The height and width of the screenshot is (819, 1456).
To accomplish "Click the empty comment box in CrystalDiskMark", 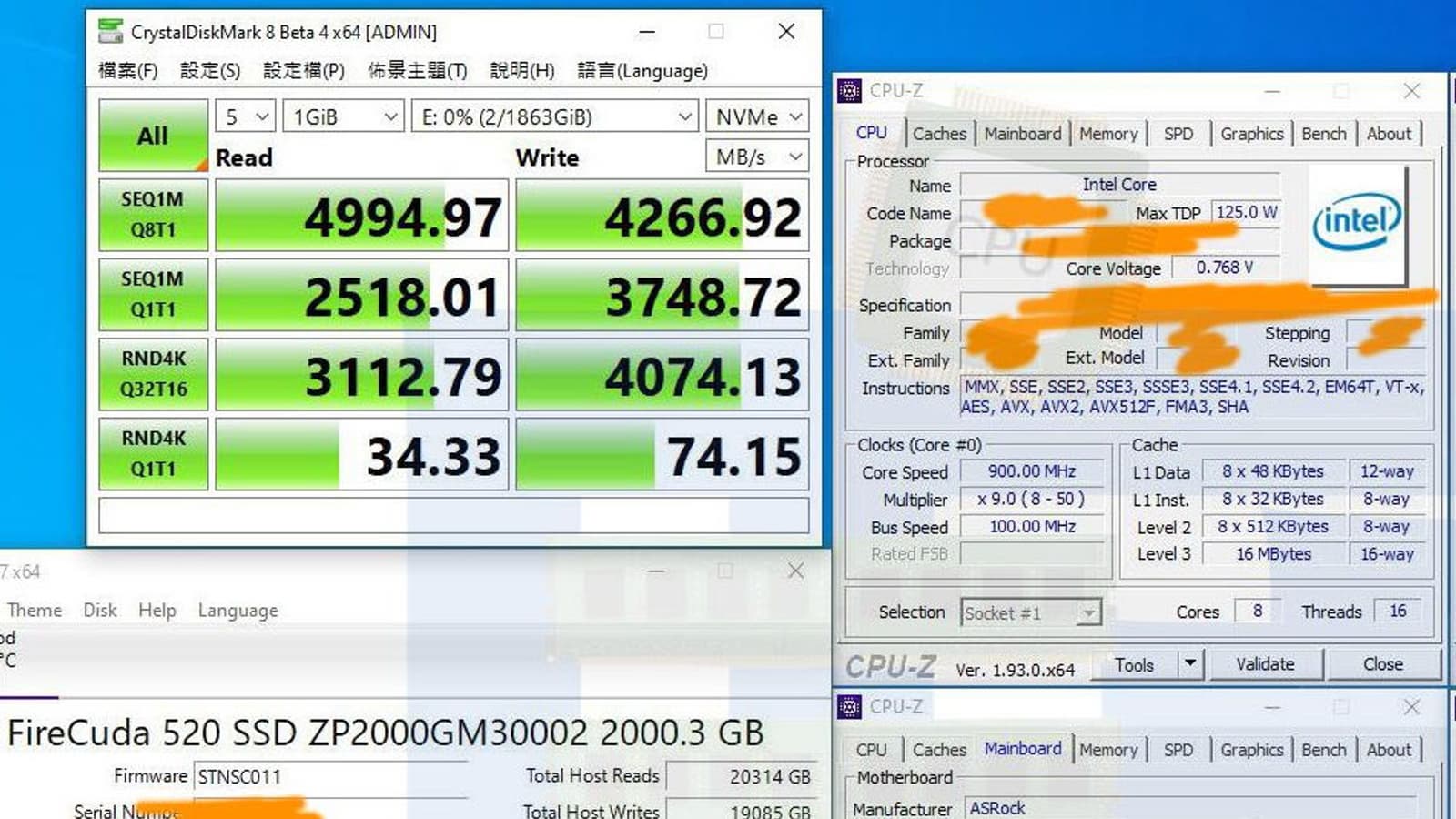I will (453, 515).
